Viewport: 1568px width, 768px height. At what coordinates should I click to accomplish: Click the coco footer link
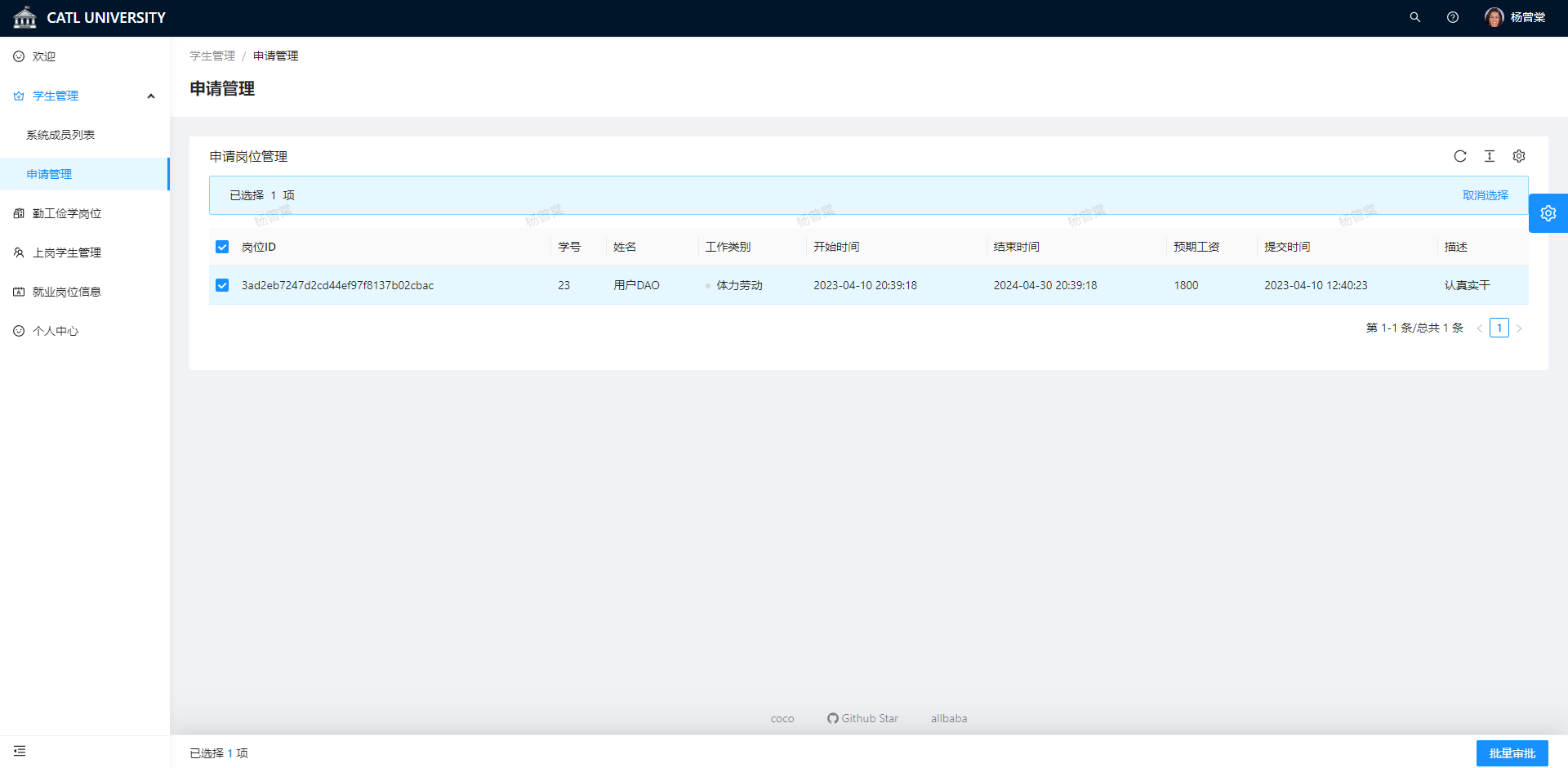click(782, 718)
